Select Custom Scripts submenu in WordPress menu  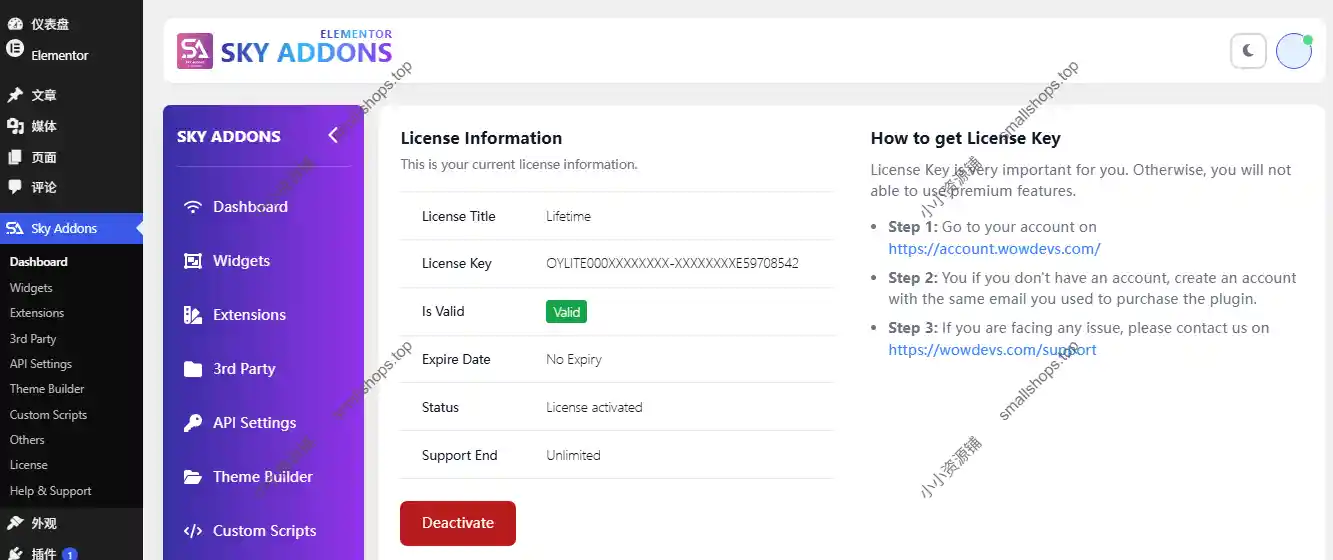(48, 415)
